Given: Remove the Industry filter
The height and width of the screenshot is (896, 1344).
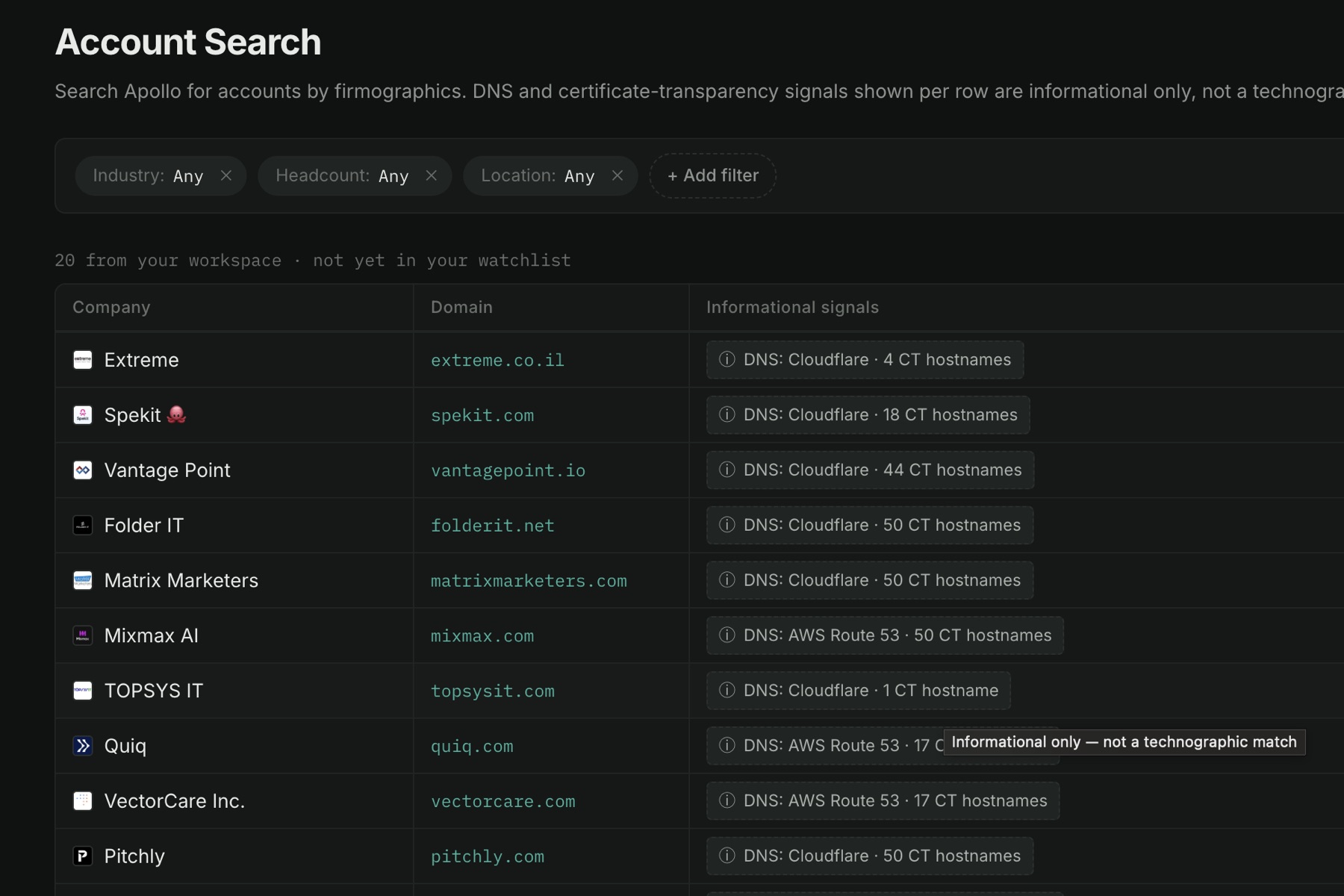Looking at the screenshot, I should pos(226,175).
